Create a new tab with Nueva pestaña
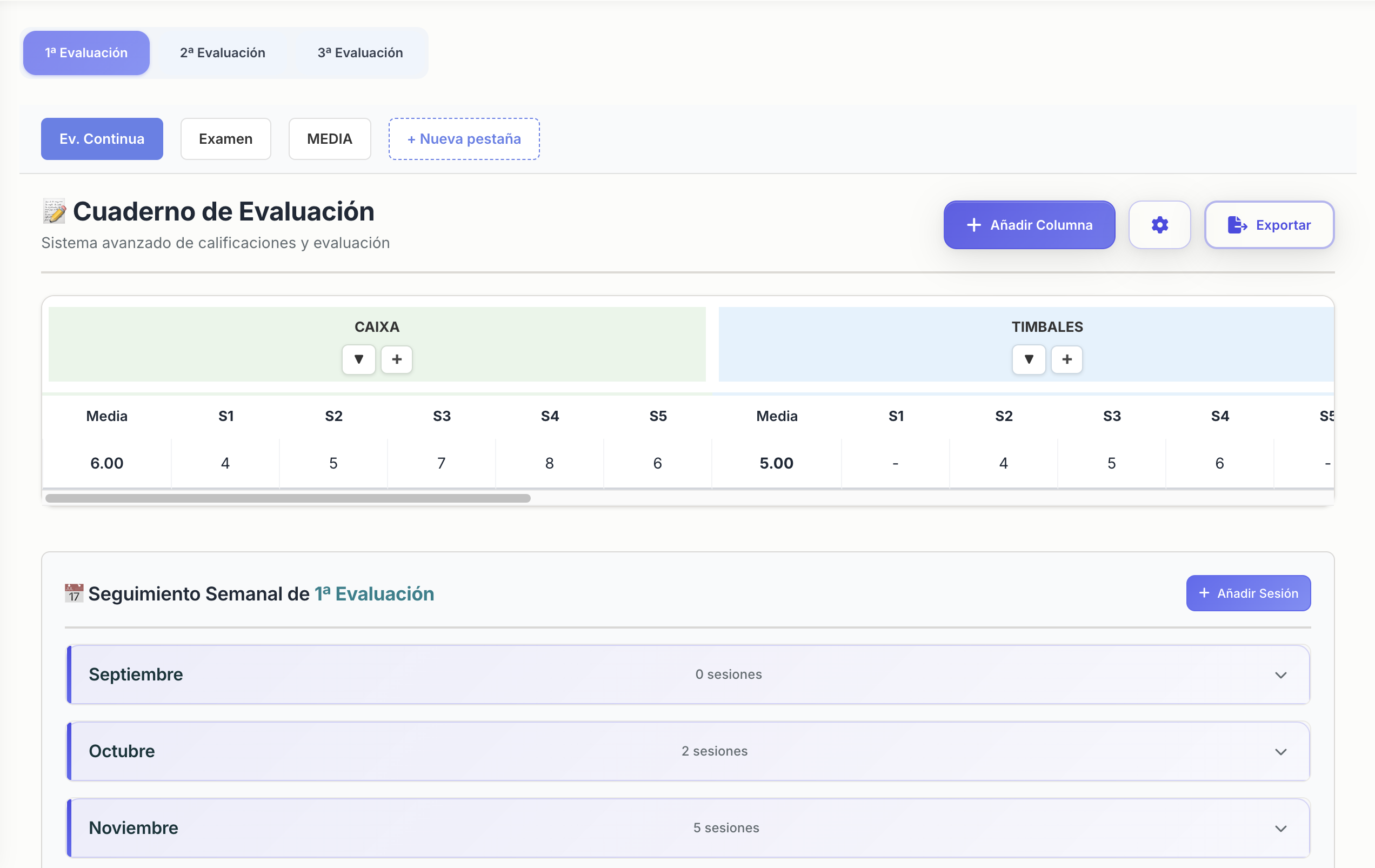Image resolution: width=1375 pixels, height=868 pixels. [464, 139]
